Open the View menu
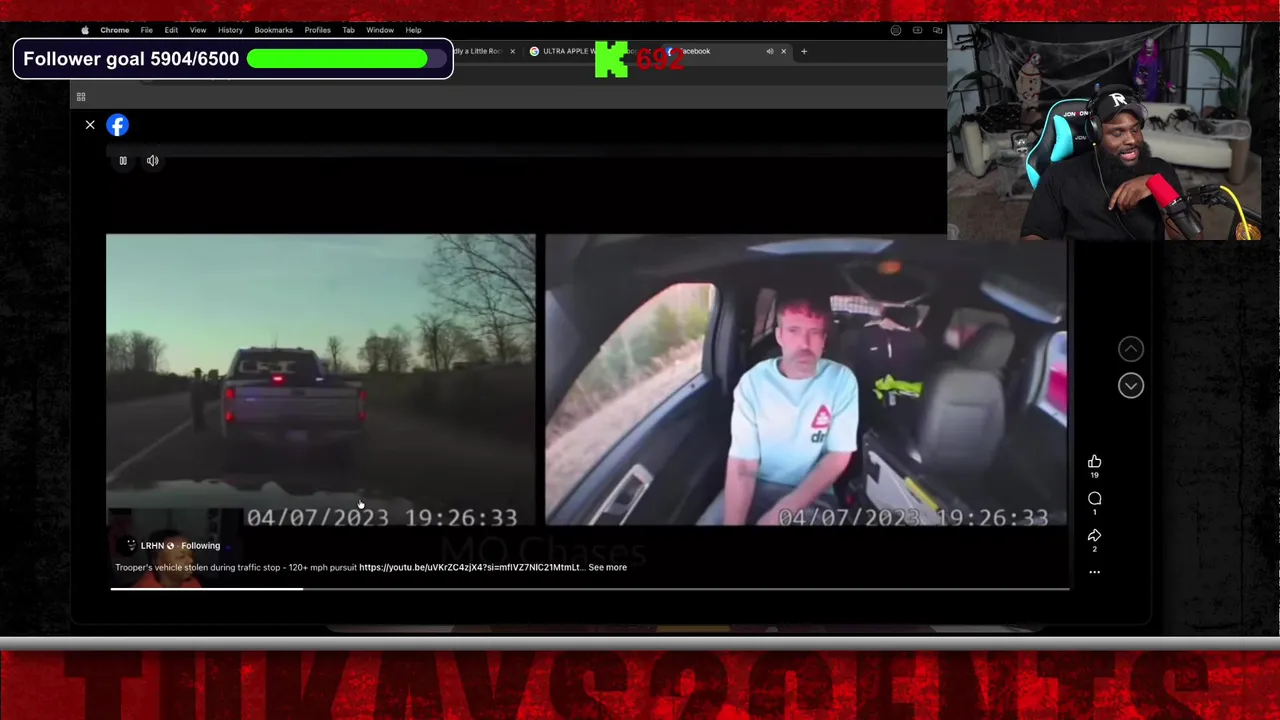1280x720 pixels. [x=198, y=30]
